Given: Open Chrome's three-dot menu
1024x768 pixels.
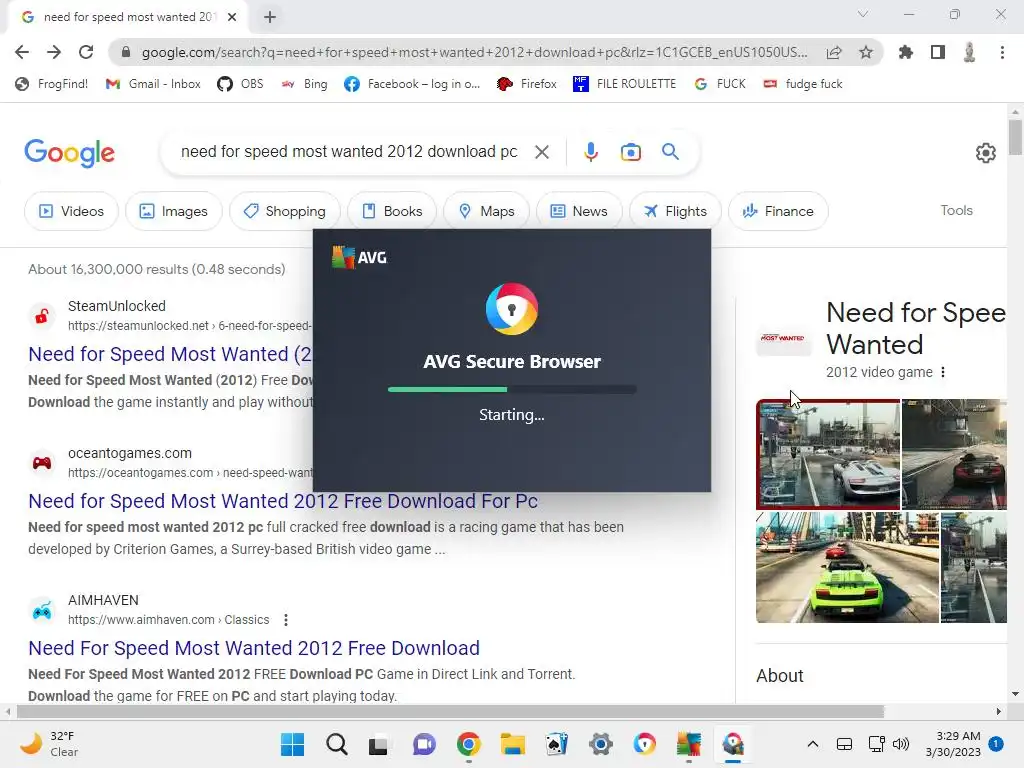Looking at the screenshot, I should click(1002, 52).
